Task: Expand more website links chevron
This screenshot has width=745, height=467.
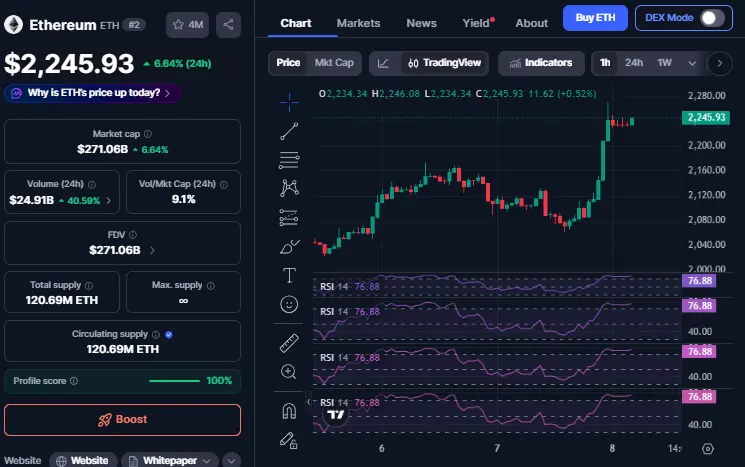Action: click(231, 460)
